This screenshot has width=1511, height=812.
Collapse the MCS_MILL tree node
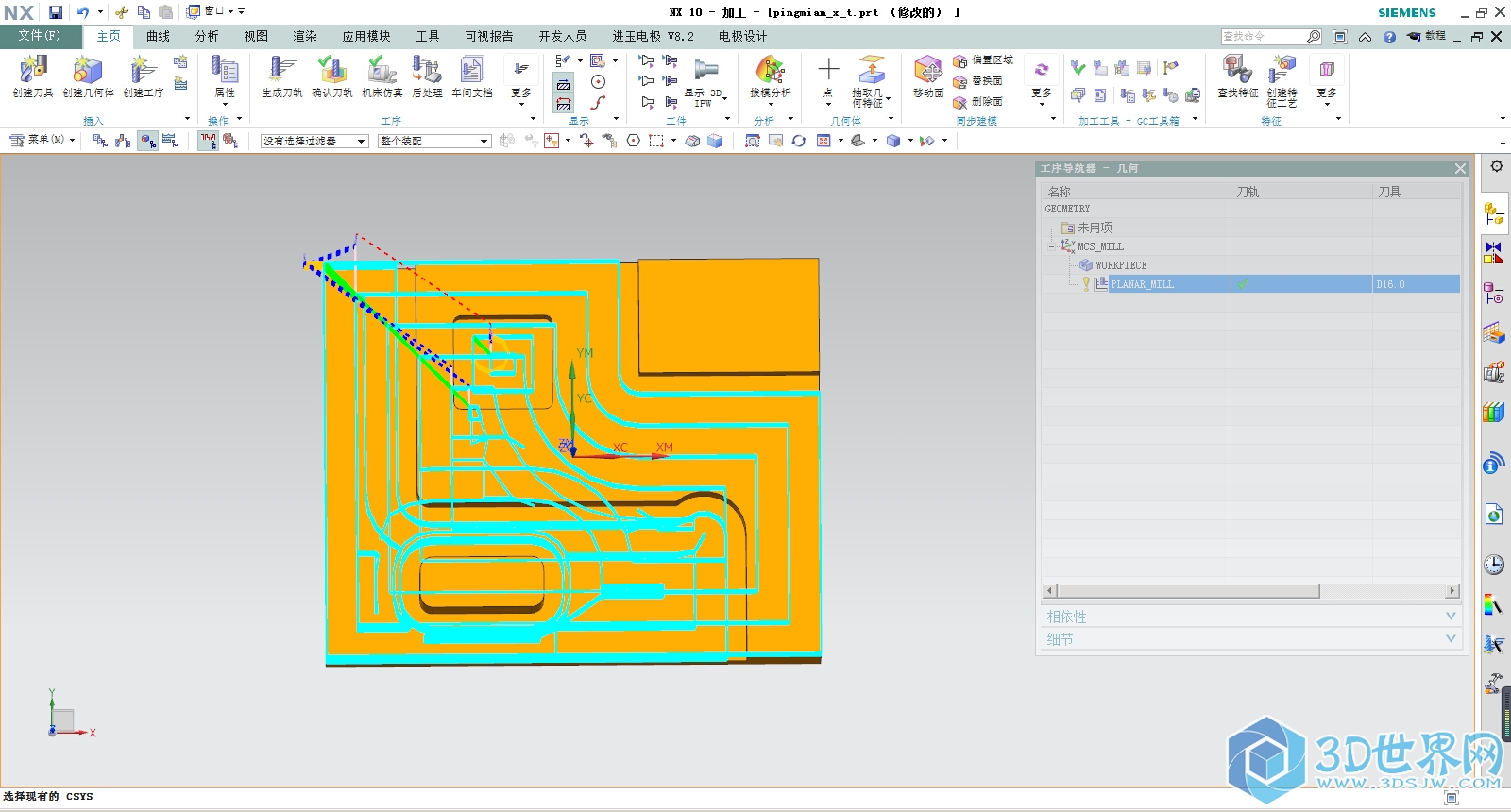click(1051, 246)
